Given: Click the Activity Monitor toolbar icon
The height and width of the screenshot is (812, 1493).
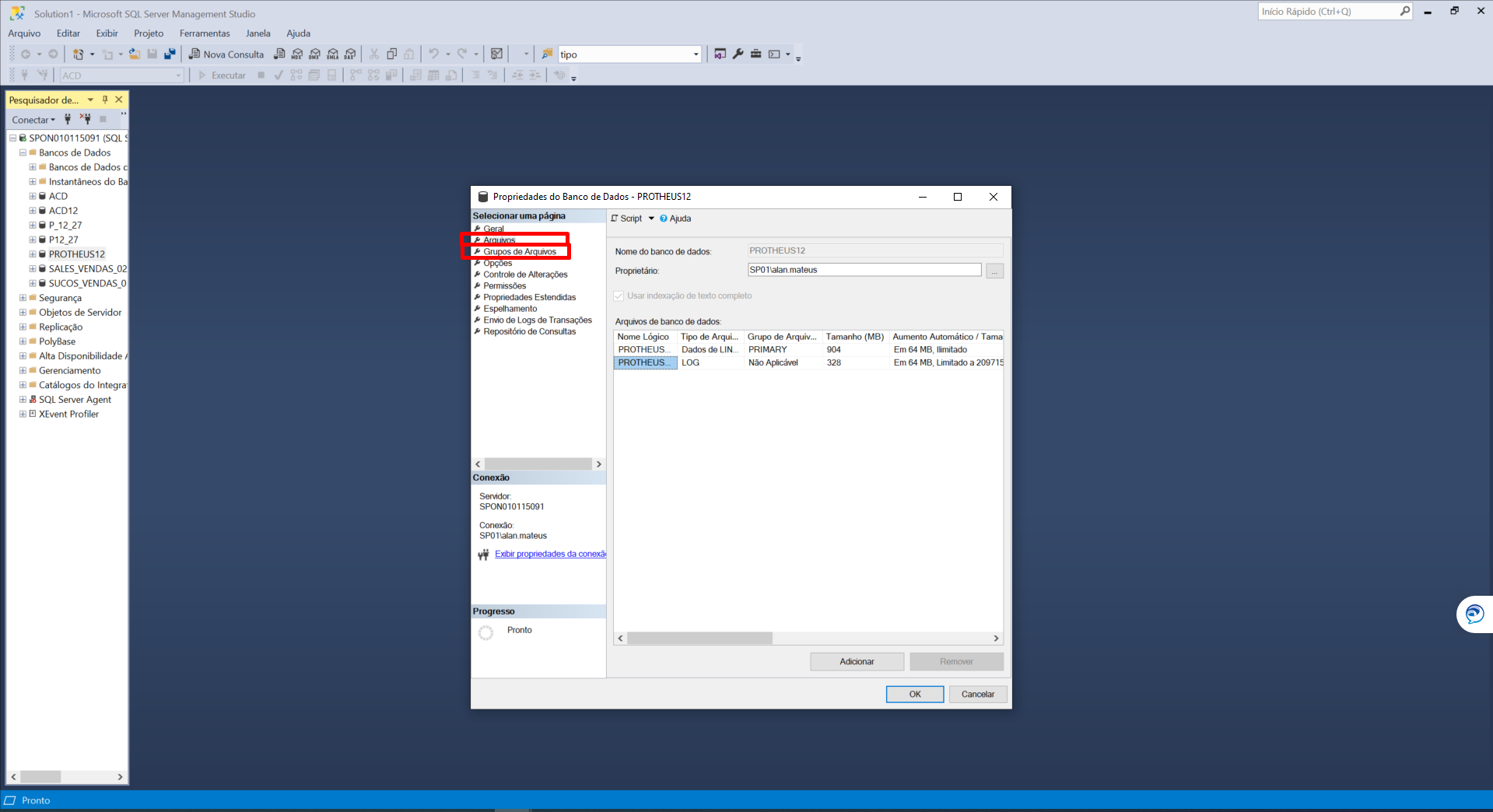Looking at the screenshot, I should tap(496, 54).
